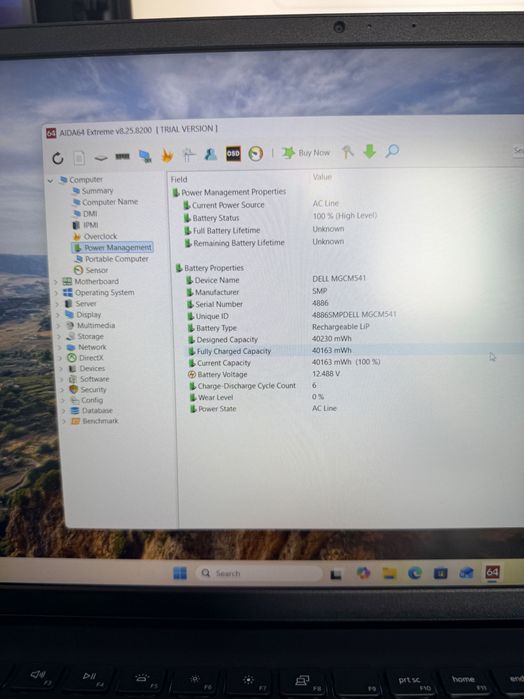The width and height of the screenshot is (524, 699).
Task: Open Preferences tools icon in toolbar
Action: 347,152
